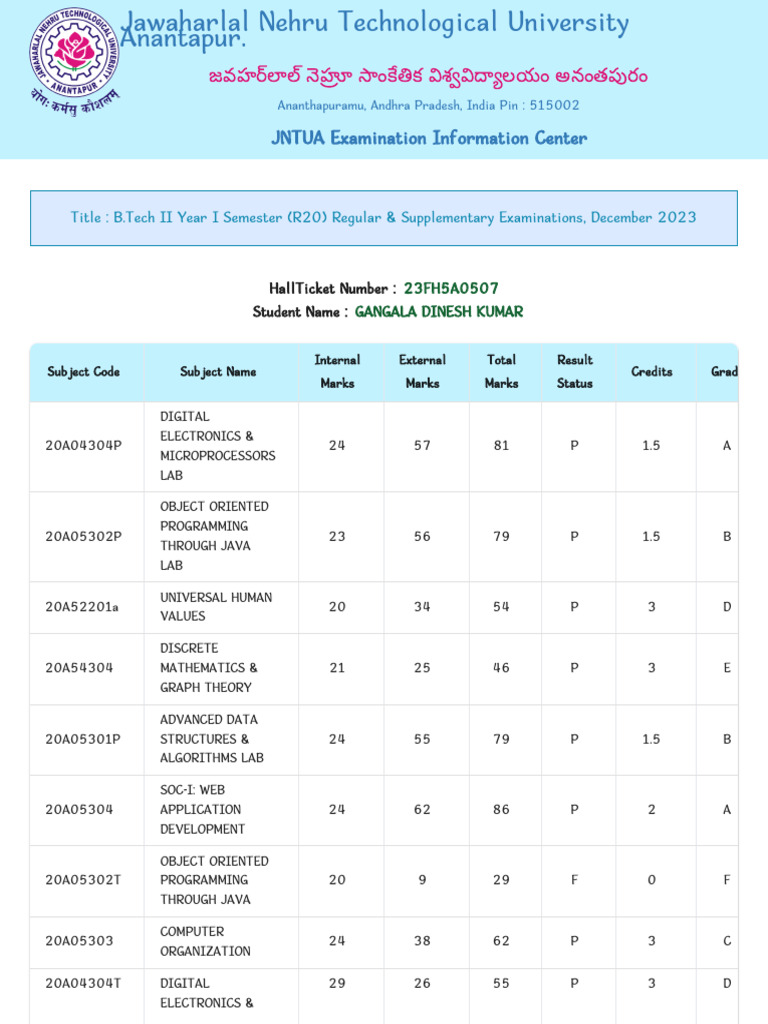Viewport: 768px width, 1024px height.
Task: Click Discrete Mathematics & Graph Theory subject name
Action: pyautogui.click(x=209, y=667)
